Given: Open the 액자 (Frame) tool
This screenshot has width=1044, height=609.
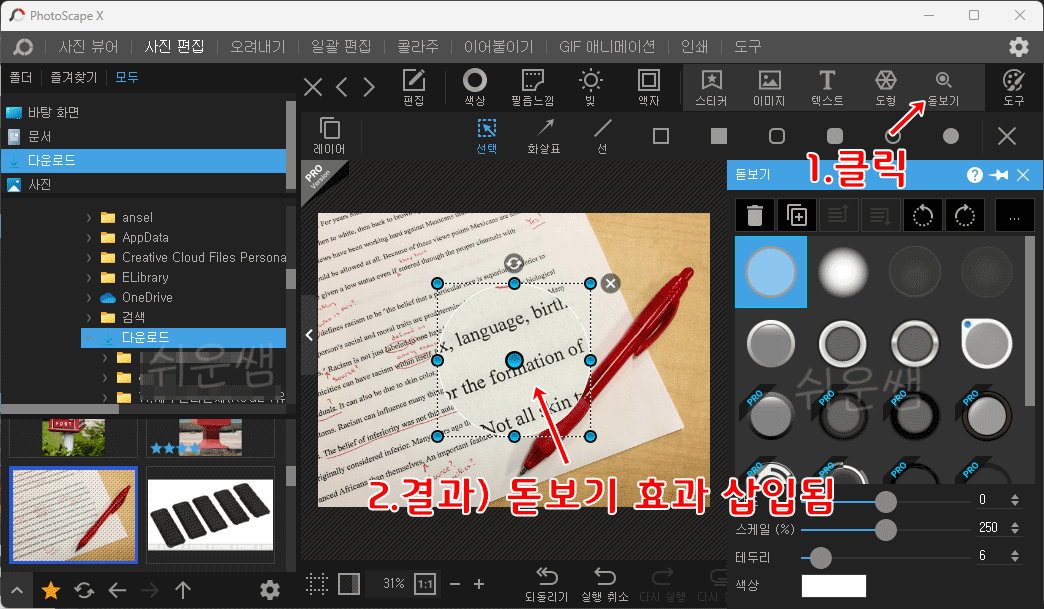Looking at the screenshot, I should 649,87.
